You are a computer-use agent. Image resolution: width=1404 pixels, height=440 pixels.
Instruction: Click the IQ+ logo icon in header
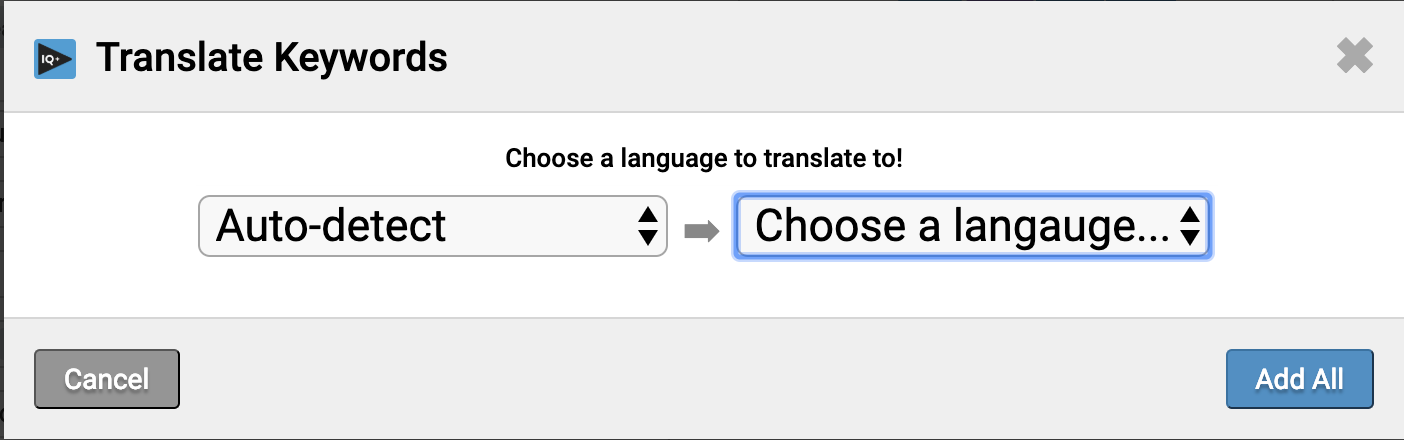[x=55, y=59]
